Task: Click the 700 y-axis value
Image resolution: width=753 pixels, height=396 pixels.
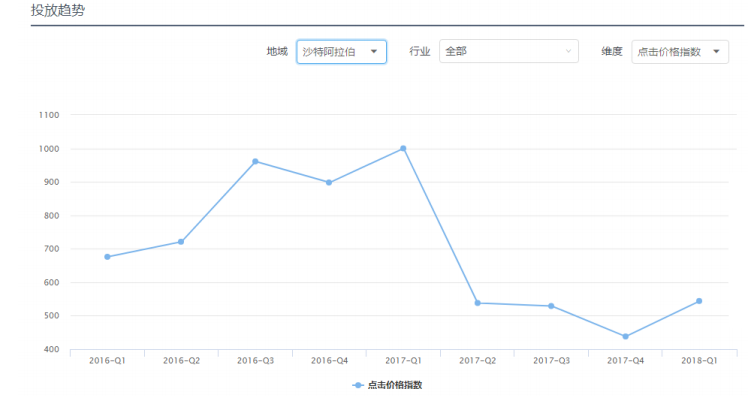Action: (51, 249)
